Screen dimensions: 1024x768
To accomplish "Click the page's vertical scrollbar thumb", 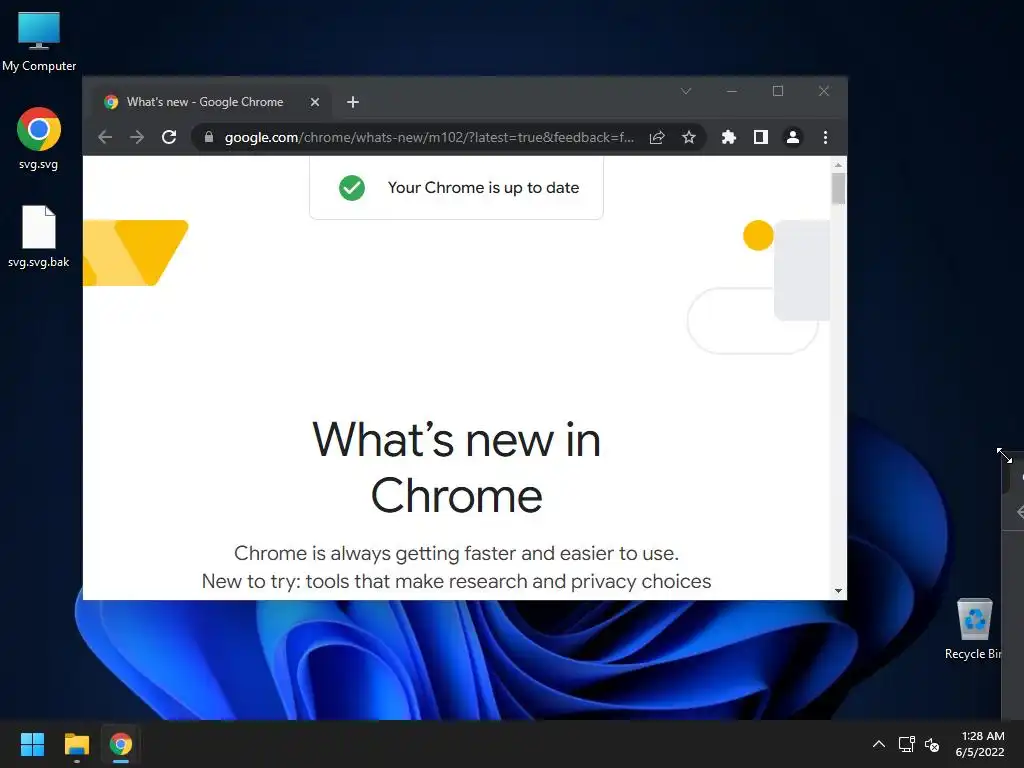I will tap(839, 188).
